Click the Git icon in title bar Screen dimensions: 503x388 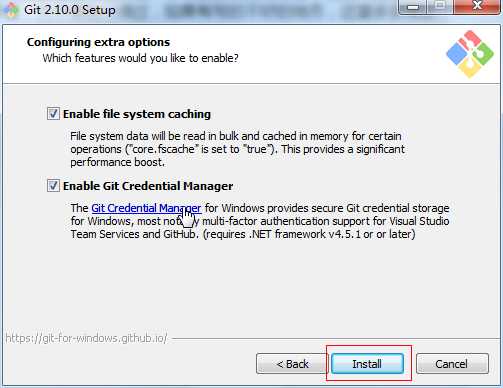click(x=10, y=9)
